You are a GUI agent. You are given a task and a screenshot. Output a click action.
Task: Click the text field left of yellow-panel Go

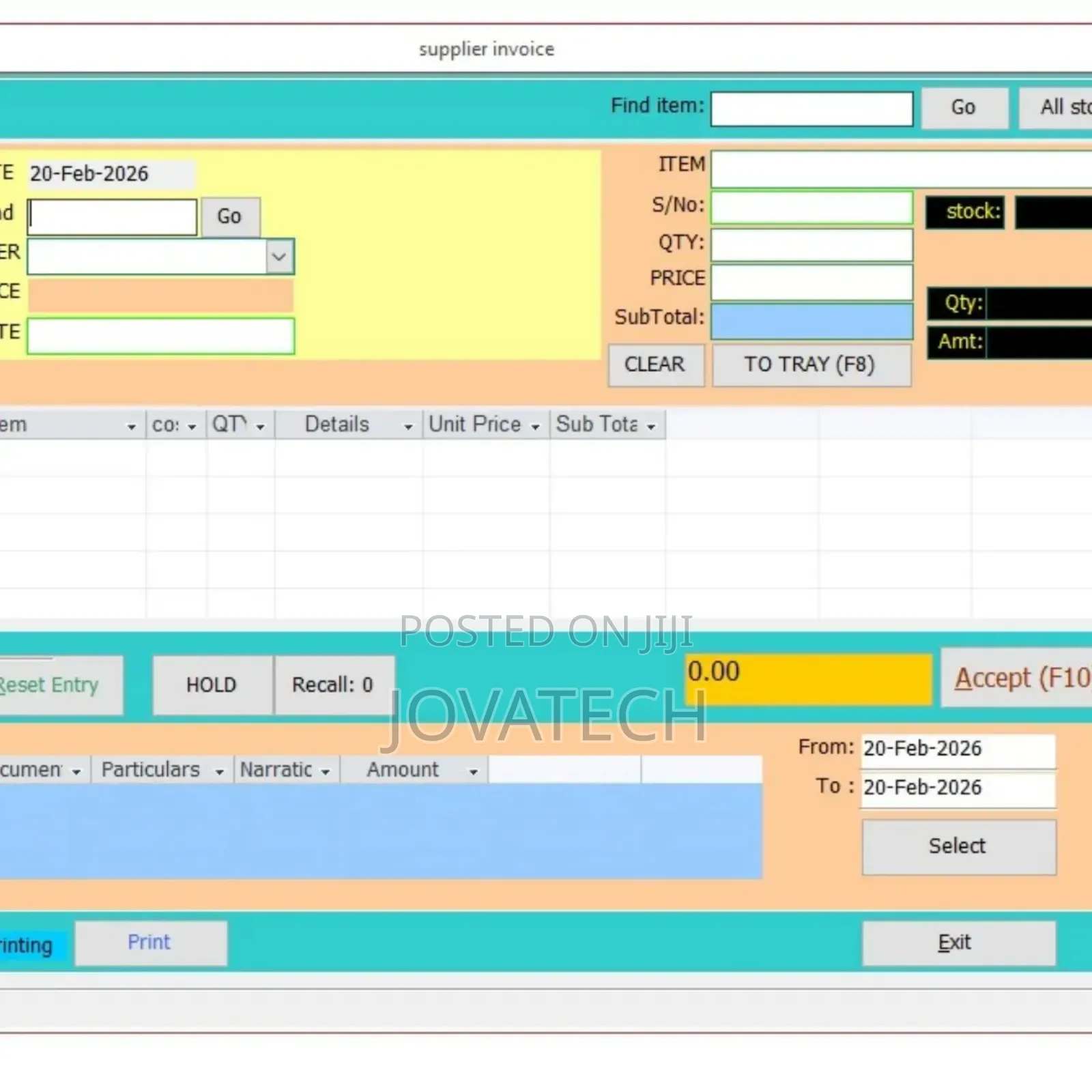[112, 217]
